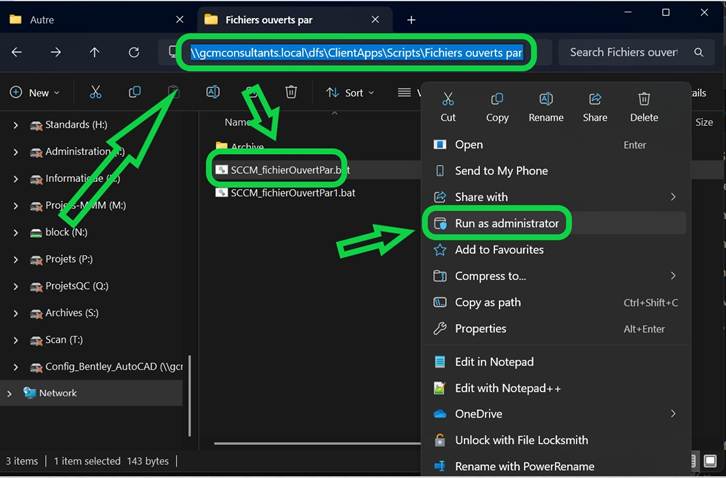Click the Back navigation arrow
The width and height of the screenshot is (726, 478).
pyautogui.click(x=17, y=52)
